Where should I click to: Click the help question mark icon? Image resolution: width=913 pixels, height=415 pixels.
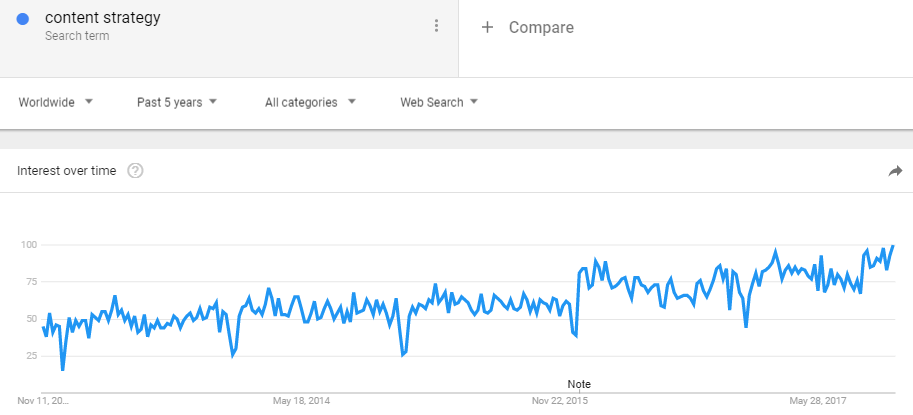(135, 171)
